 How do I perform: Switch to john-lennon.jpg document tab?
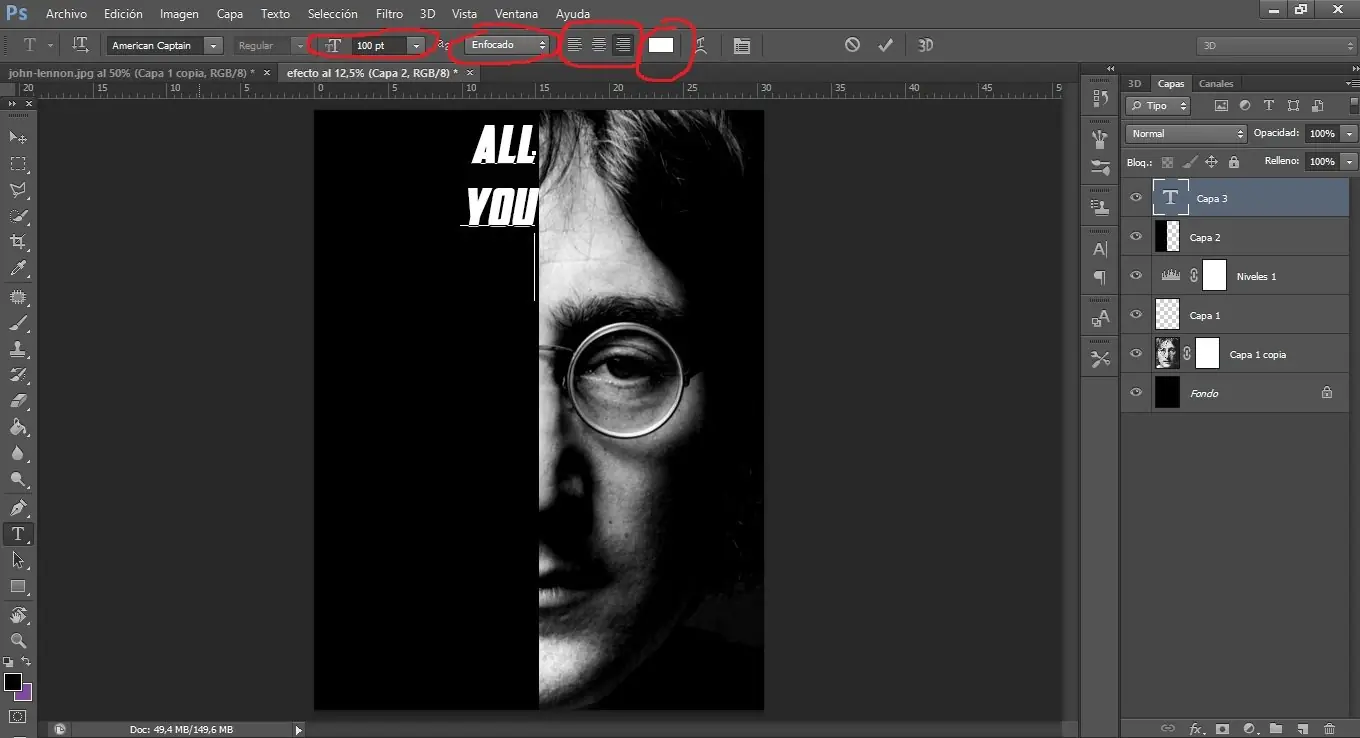tap(129, 73)
